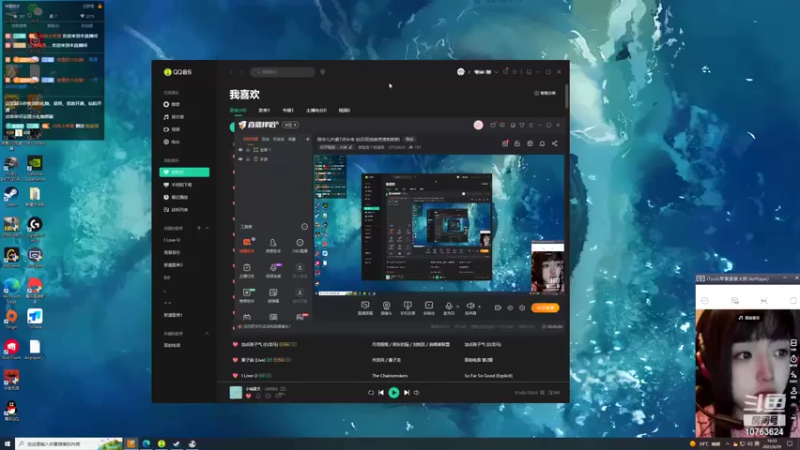Viewport: 800px width, 450px height.
Task: Switch to playlists tab in My Favorites
Action: [264, 110]
